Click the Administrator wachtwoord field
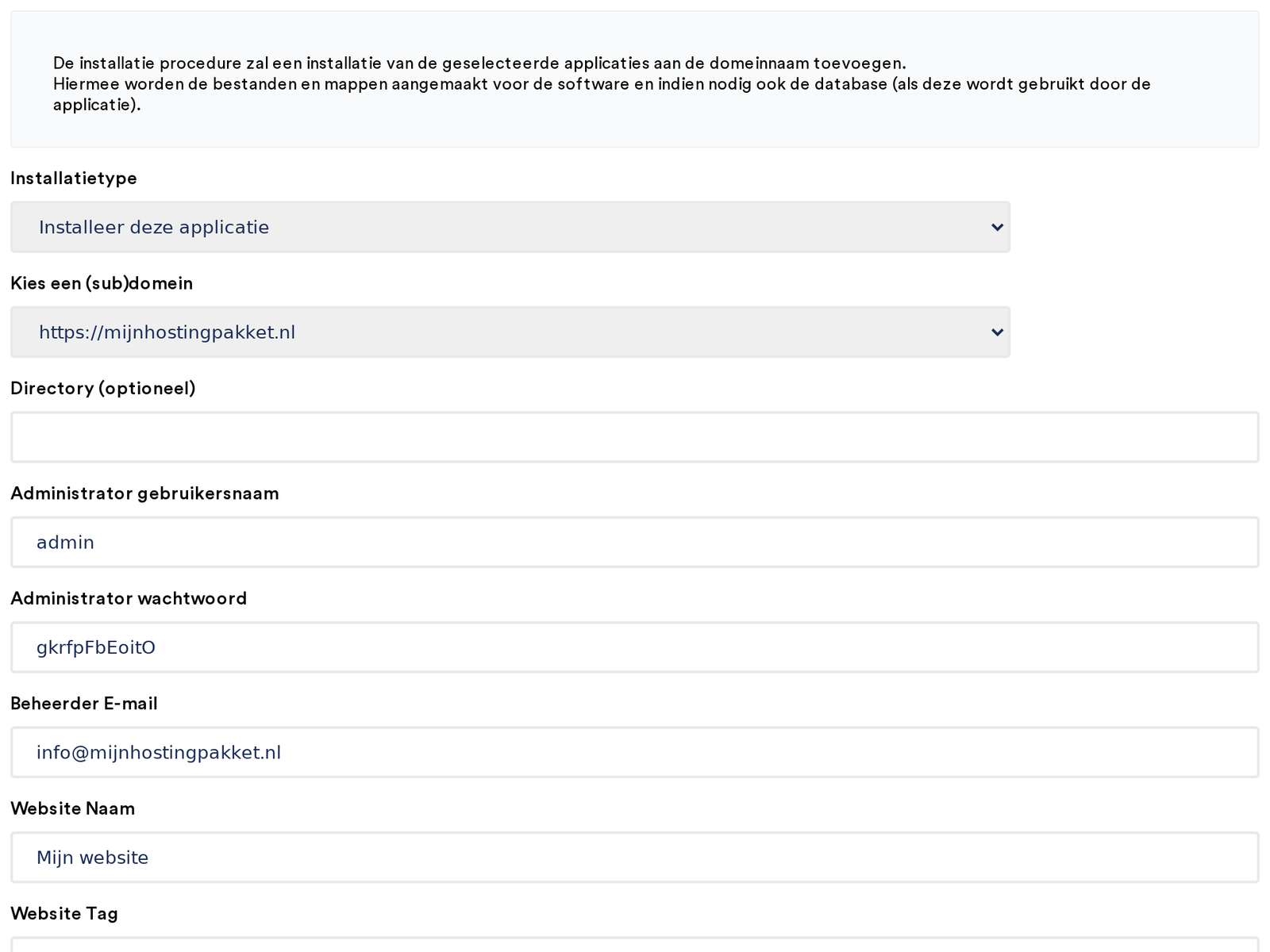 point(635,647)
